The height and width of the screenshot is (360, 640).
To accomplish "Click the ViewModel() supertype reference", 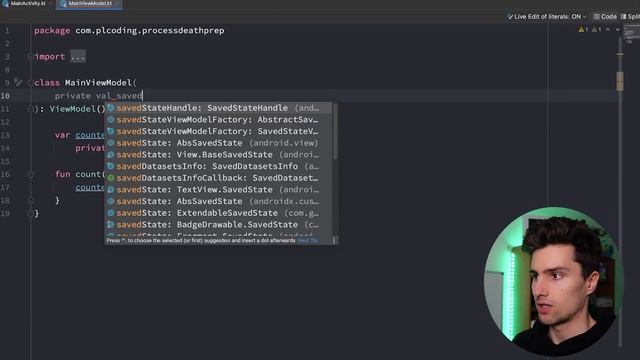I will [77, 109].
